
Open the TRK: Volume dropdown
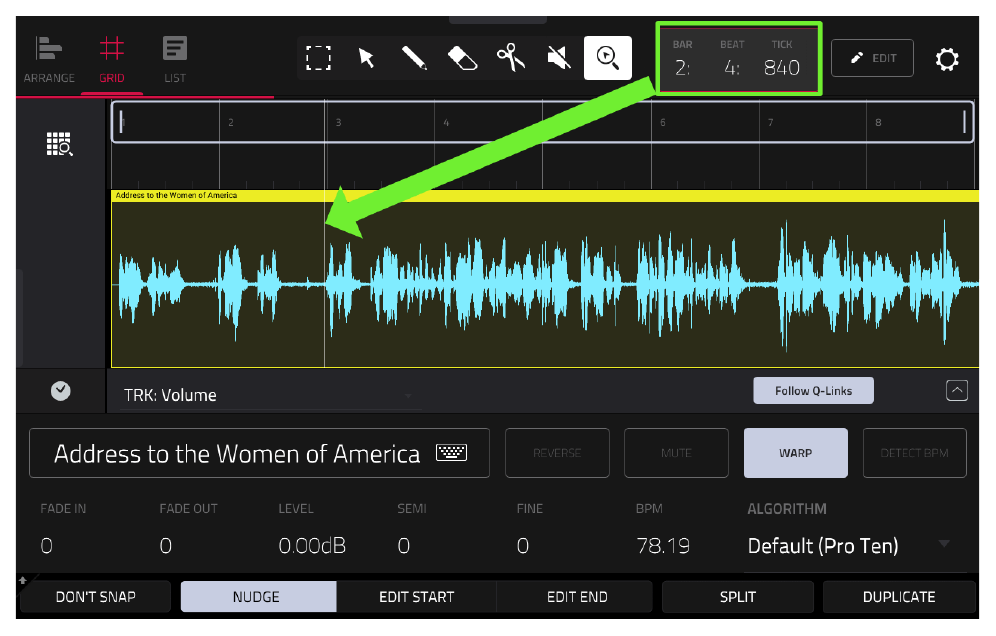click(x=269, y=395)
